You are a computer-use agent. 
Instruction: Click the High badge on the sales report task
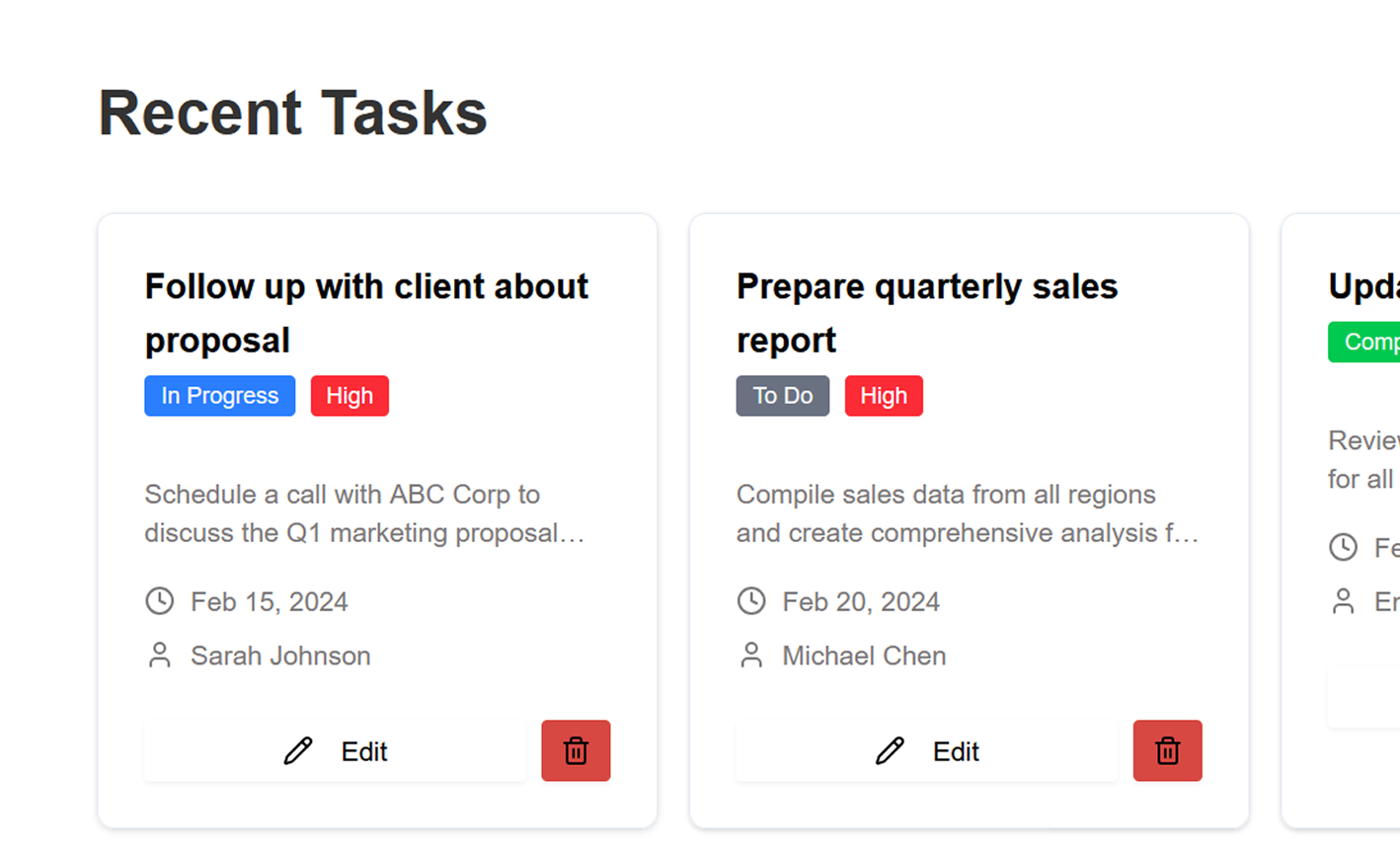pyautogui.click(x=884, y=395)
